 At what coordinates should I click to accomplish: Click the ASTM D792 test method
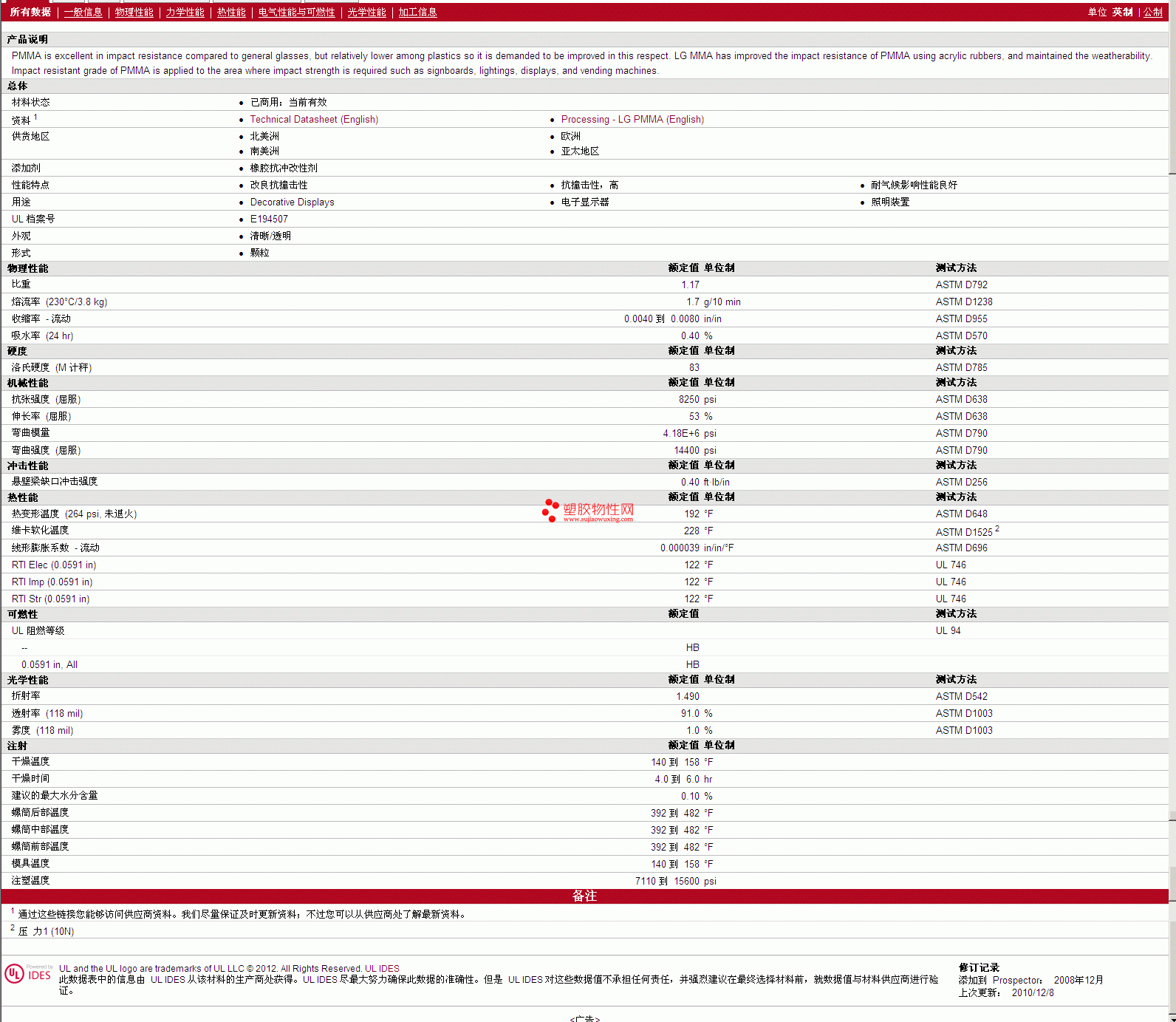point(961,285)
